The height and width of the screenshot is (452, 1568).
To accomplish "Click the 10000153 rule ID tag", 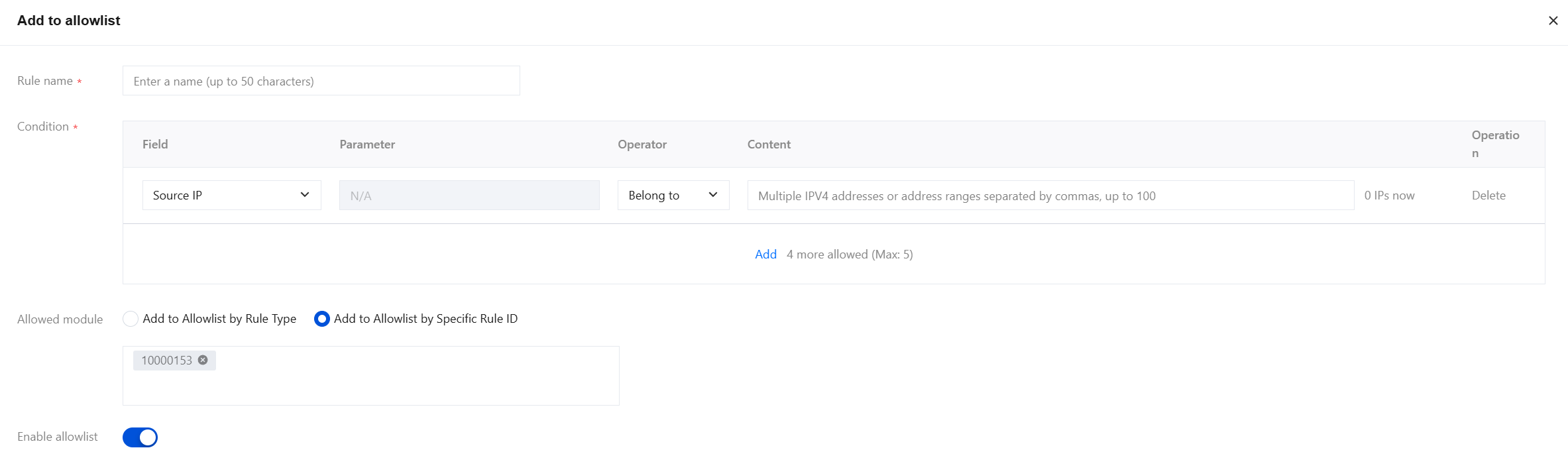I will click(x=166, y=361).
